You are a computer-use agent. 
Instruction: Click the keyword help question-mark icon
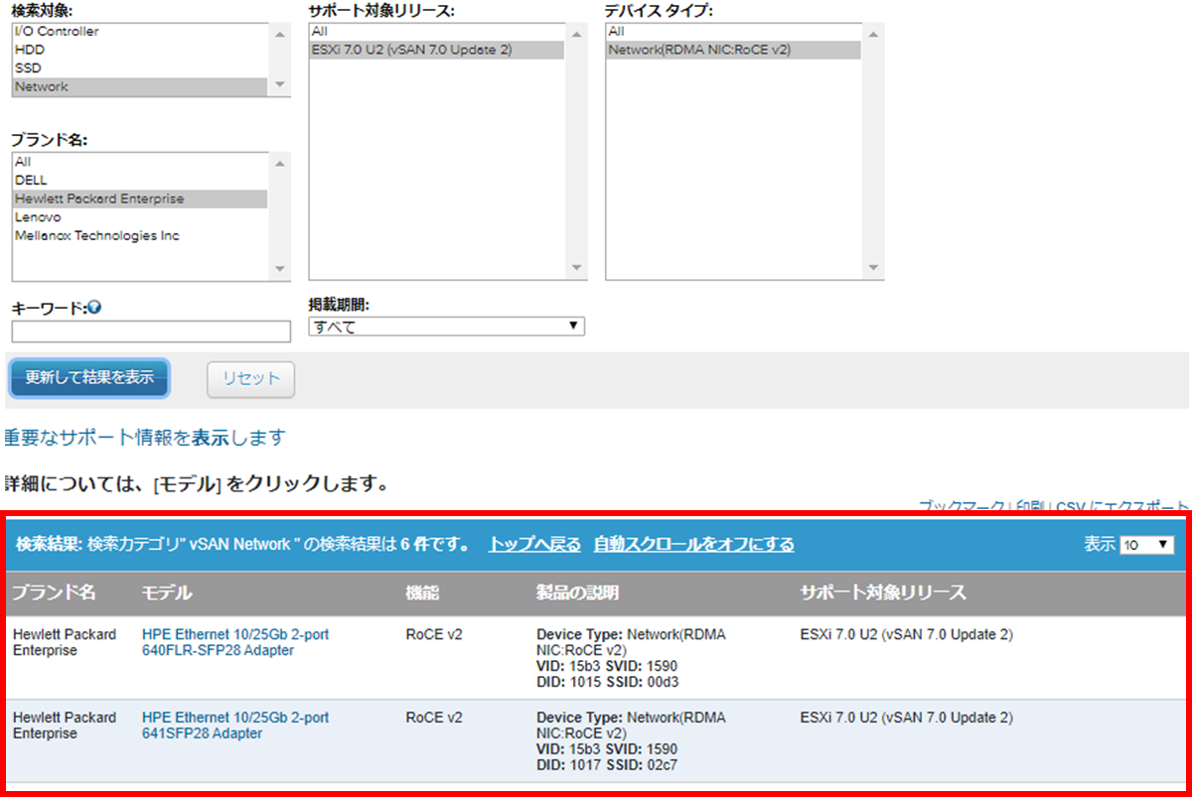tap(94, 307)
